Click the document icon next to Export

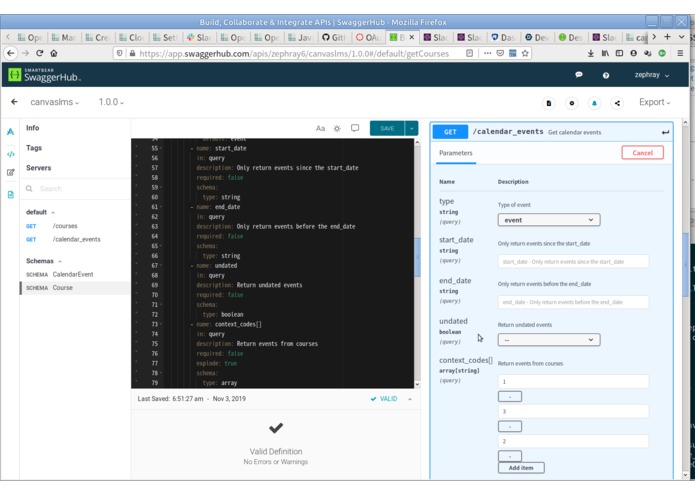549,103
